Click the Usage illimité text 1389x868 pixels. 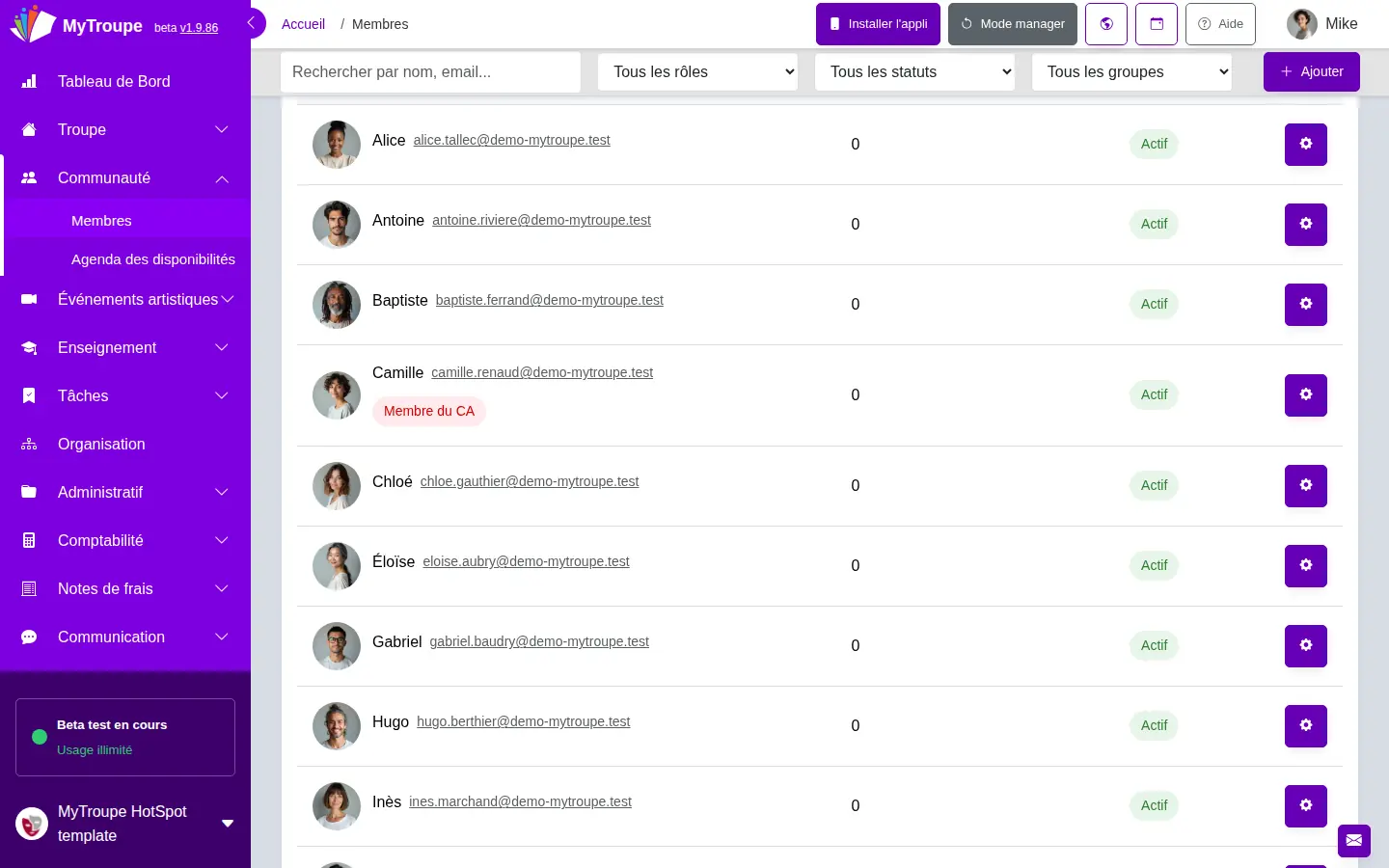pyautogui.click(x=95, y=750)
